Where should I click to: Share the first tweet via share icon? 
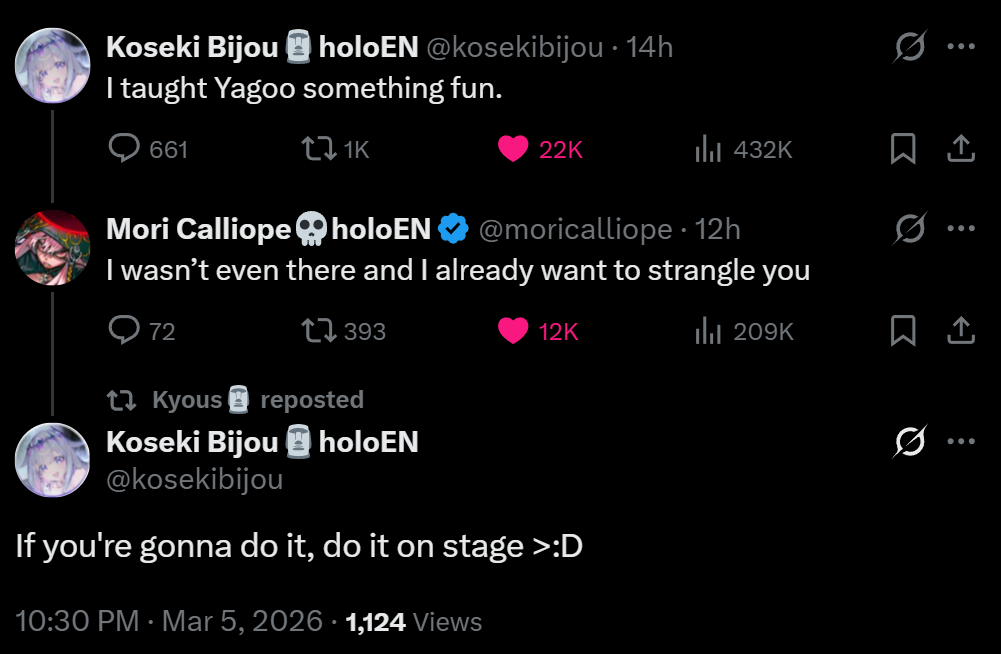tap(961, 148)
